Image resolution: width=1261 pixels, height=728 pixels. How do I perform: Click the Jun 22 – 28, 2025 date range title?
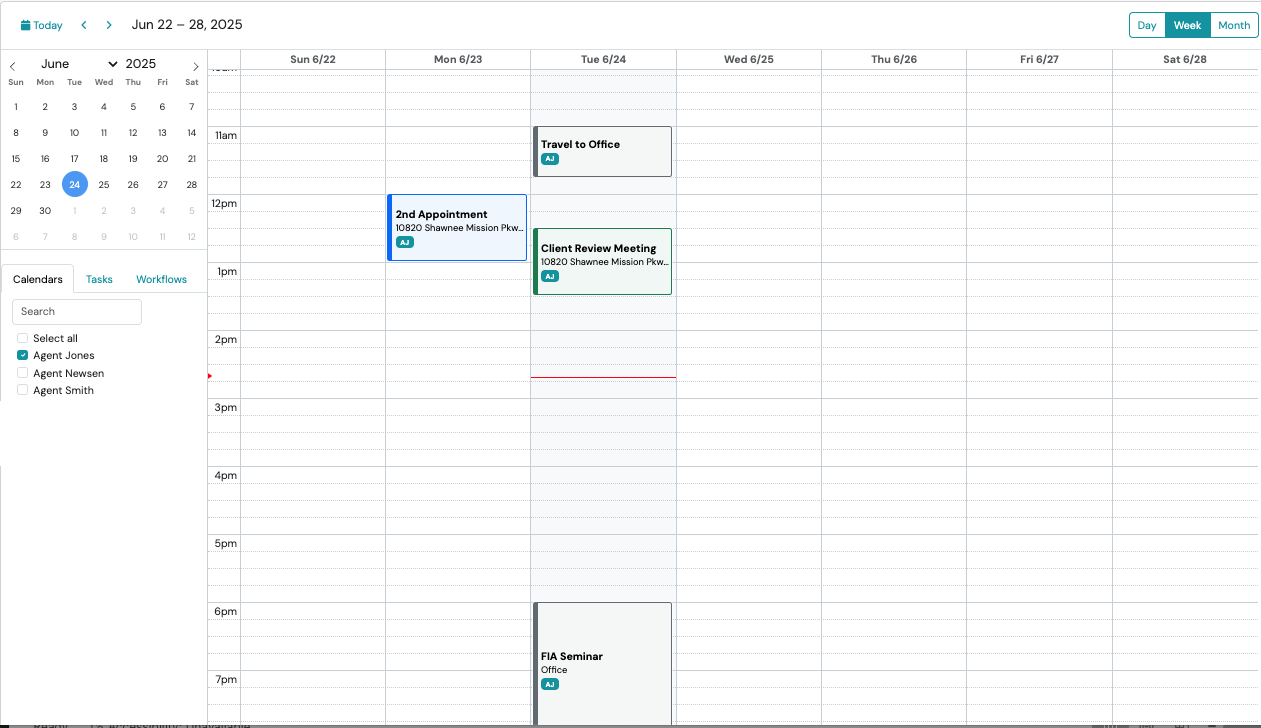pyautogui.click(x=187, y=24)
